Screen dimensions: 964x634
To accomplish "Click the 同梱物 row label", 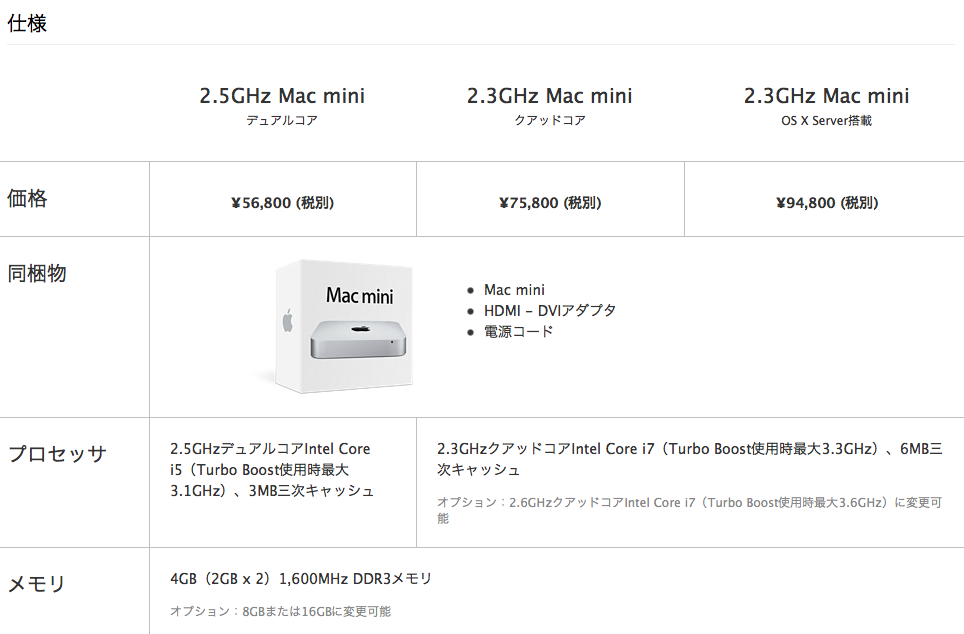I will [x=37, y=272].
